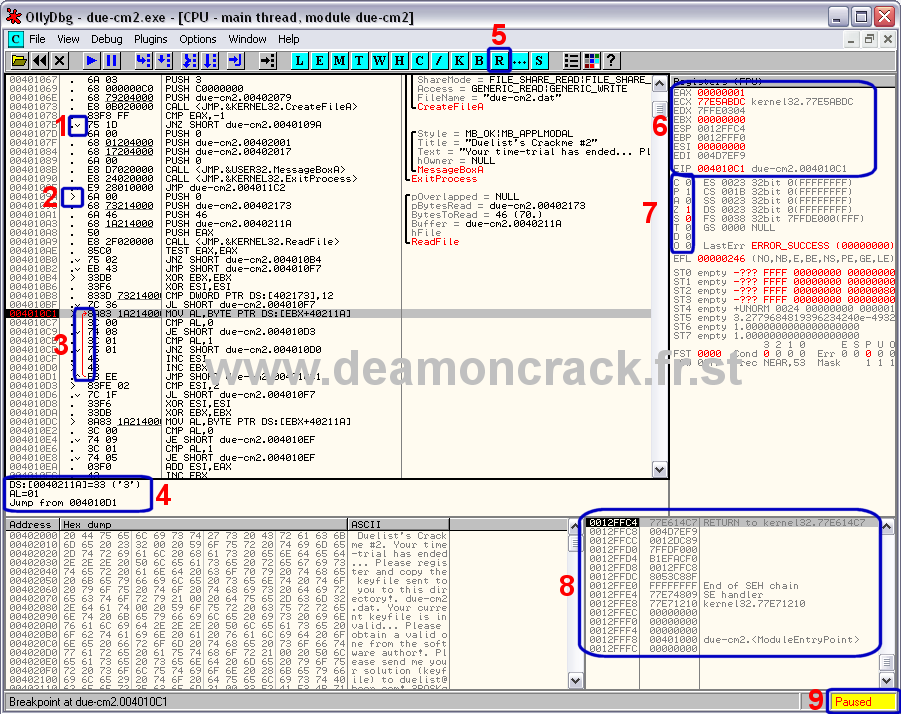Open Source window with the S toolbar button
The height and width of the screenshot is (714, 901).
539,60
